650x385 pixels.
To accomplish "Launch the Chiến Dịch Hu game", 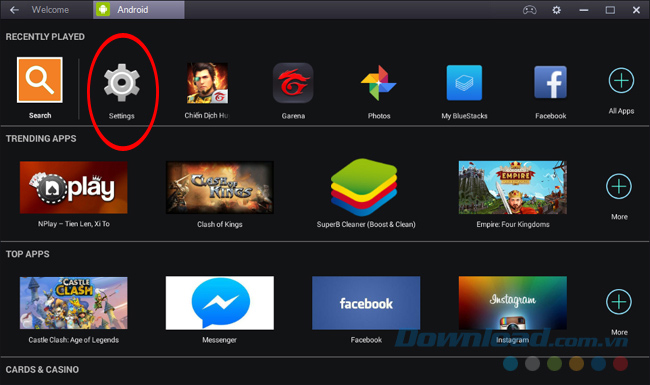I will coord(207,83).
